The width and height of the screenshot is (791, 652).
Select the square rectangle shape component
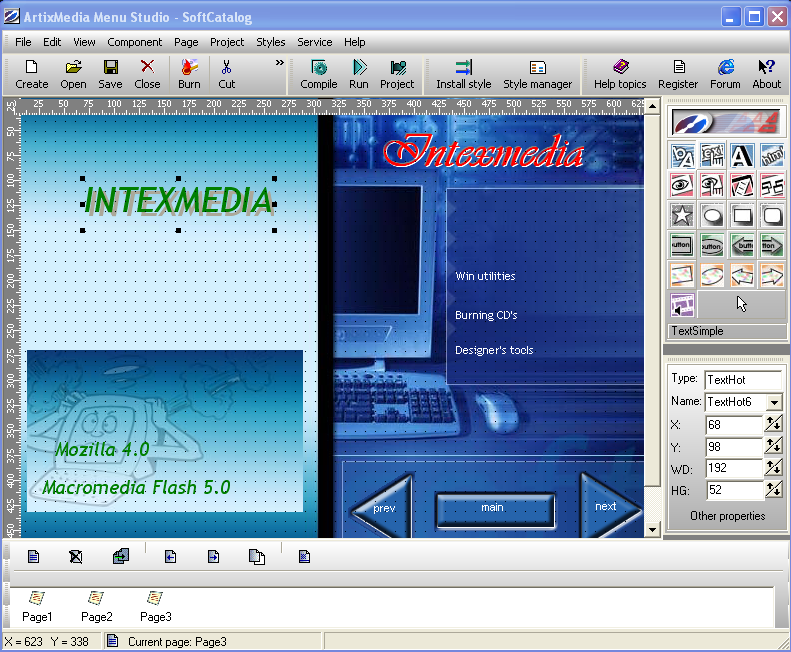[742, 215]
